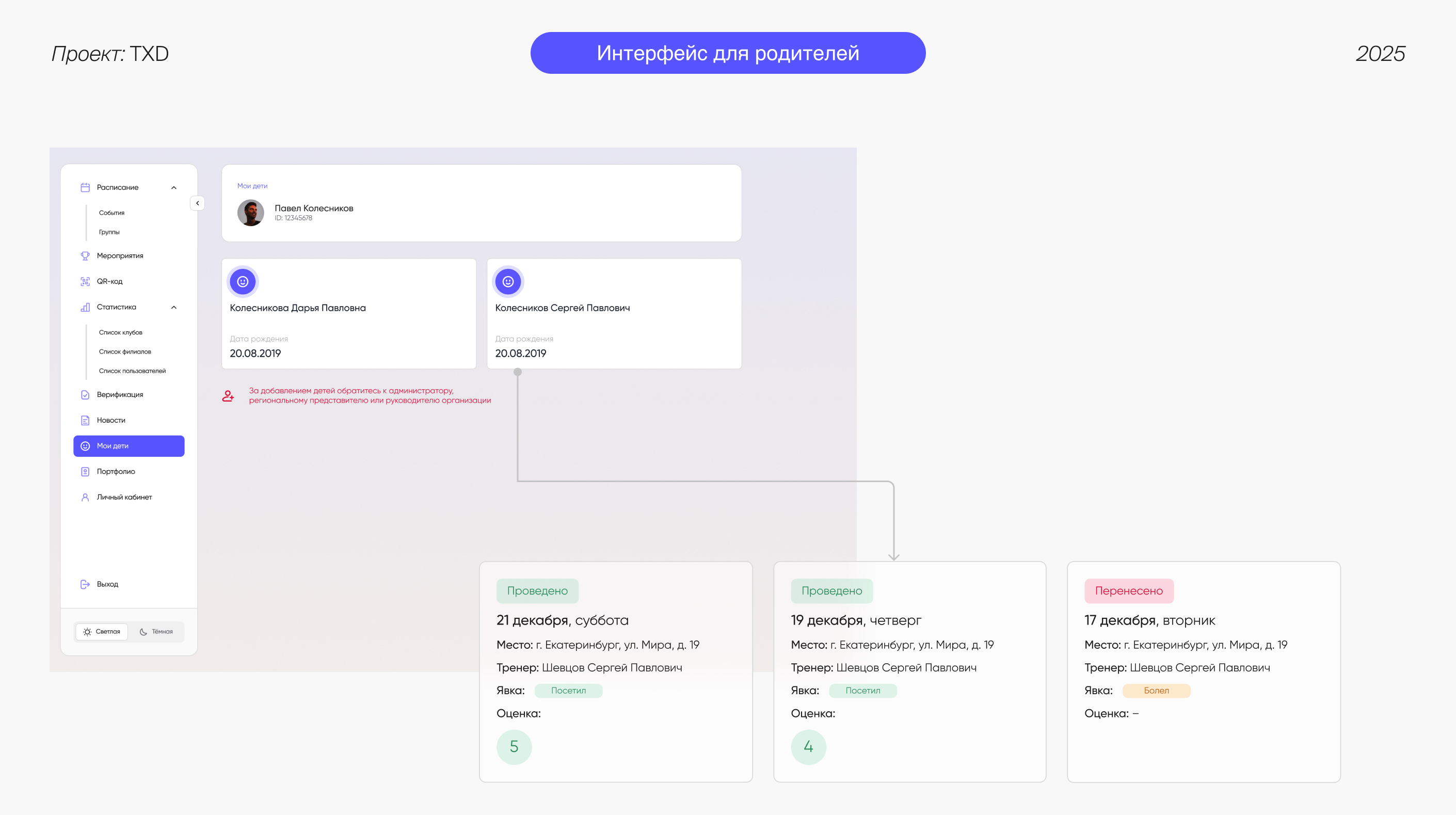The width and height of the screenshot is (1456, 815).
Task: Click the grade 5 circle badge
Action: pos(514,747)
